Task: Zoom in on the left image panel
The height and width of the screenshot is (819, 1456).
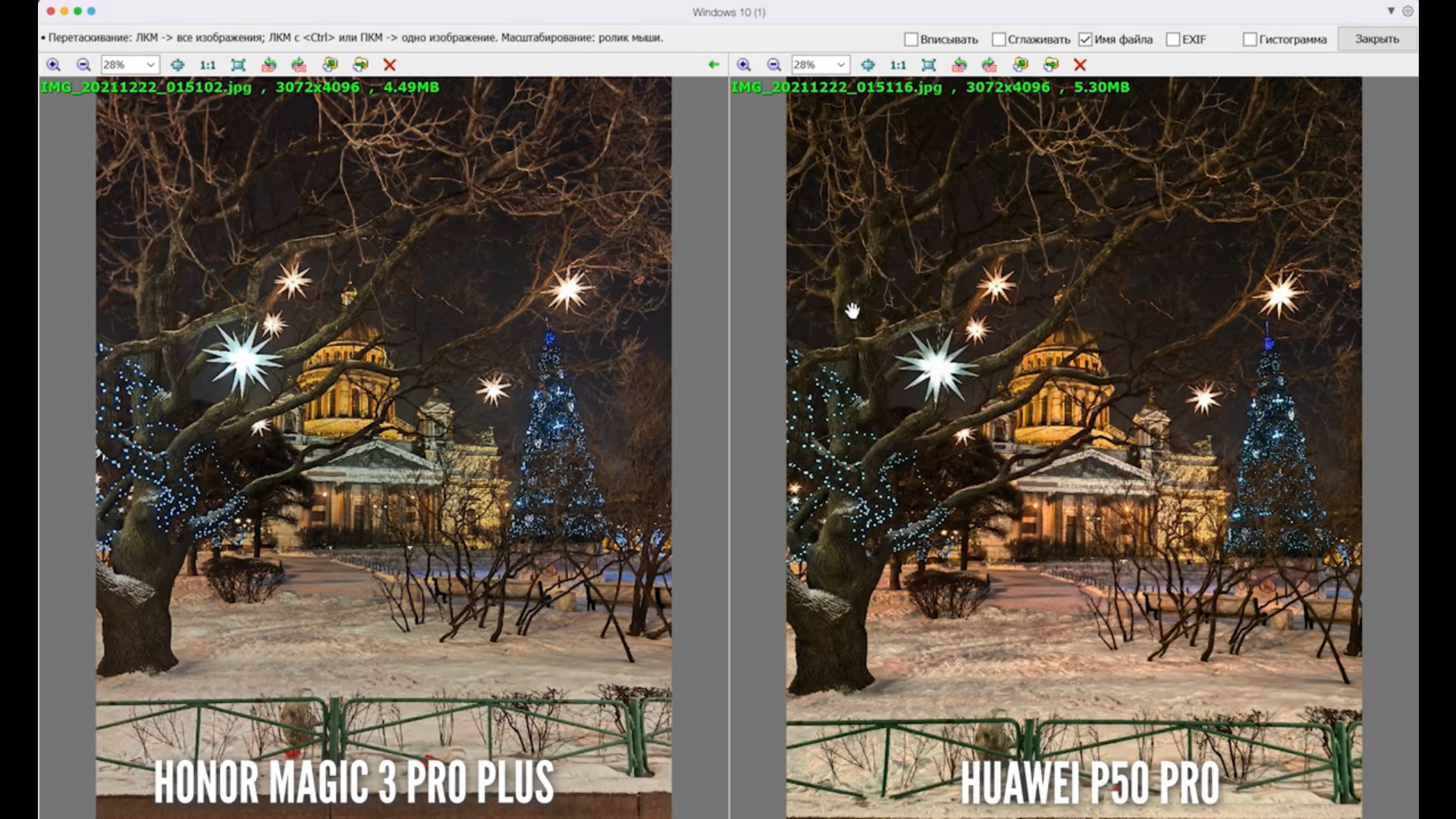Action: coord(53,65)
